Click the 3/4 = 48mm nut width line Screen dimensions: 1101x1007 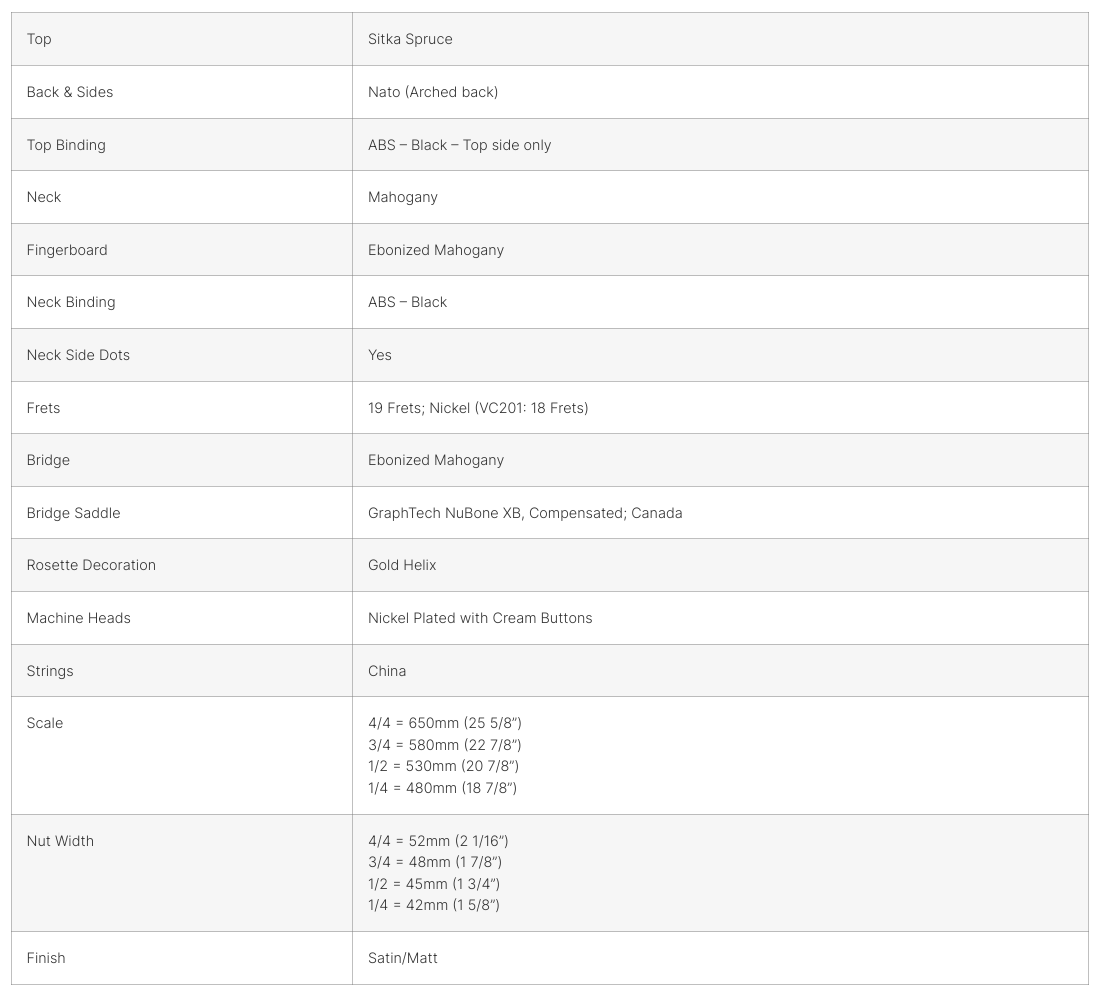(435, 862)
